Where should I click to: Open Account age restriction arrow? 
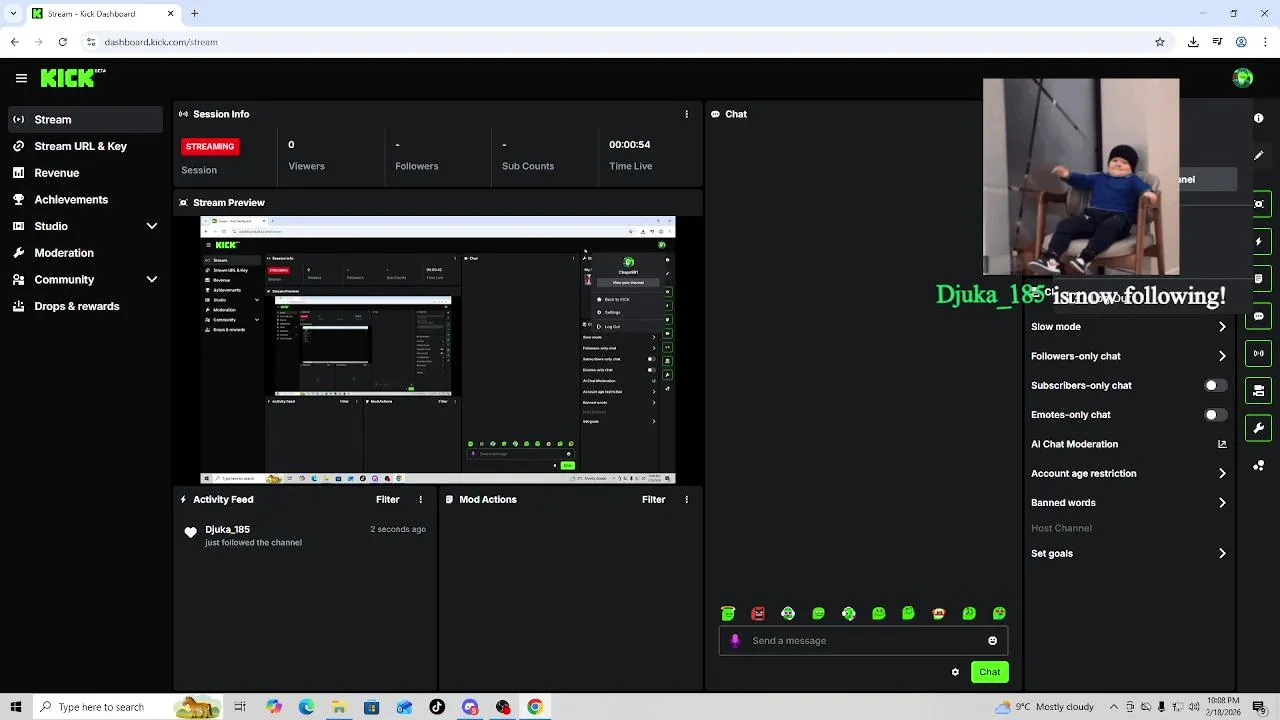point(1222,473)
